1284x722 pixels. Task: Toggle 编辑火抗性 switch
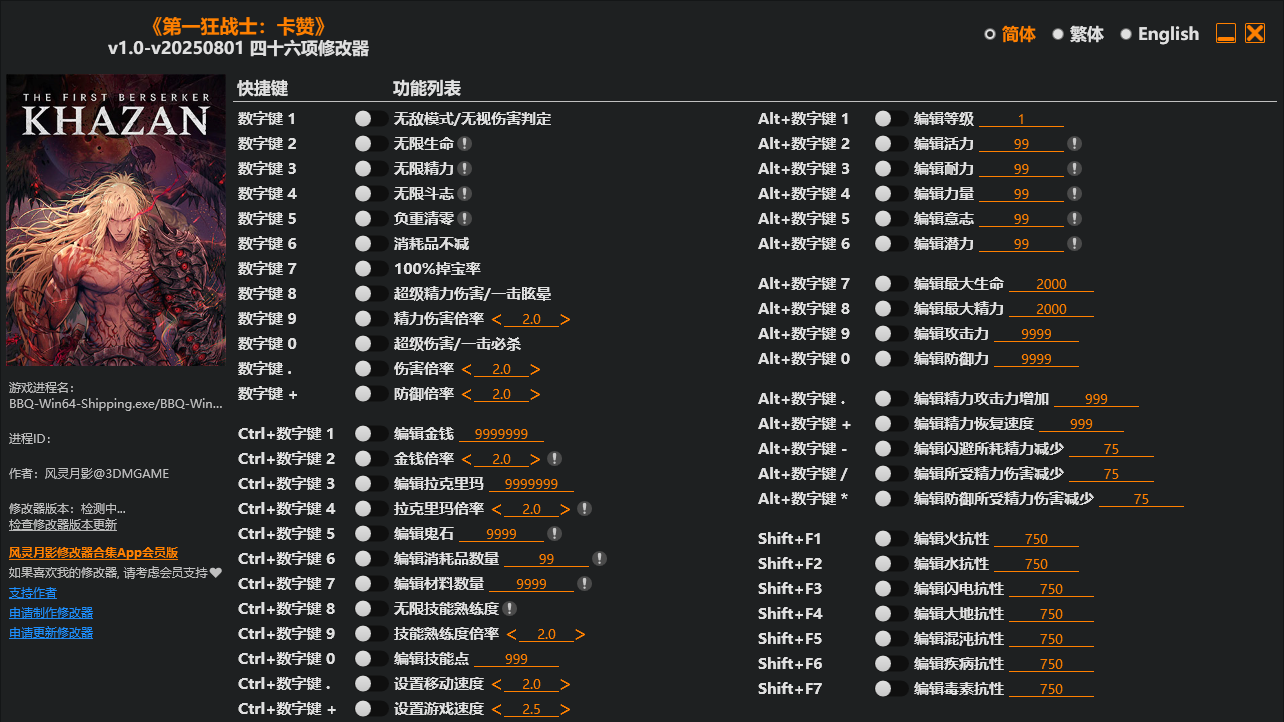tap(891, 539)
